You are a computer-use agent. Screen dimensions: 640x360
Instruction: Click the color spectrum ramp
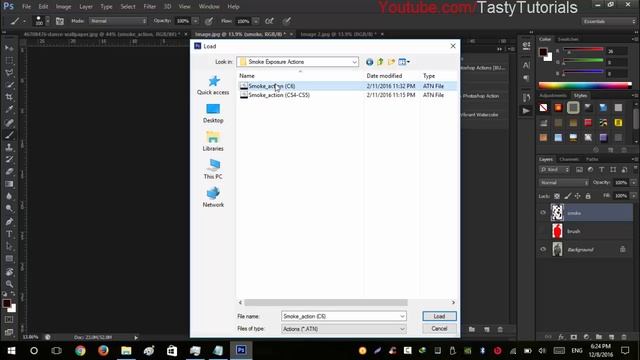click(585, 85)
